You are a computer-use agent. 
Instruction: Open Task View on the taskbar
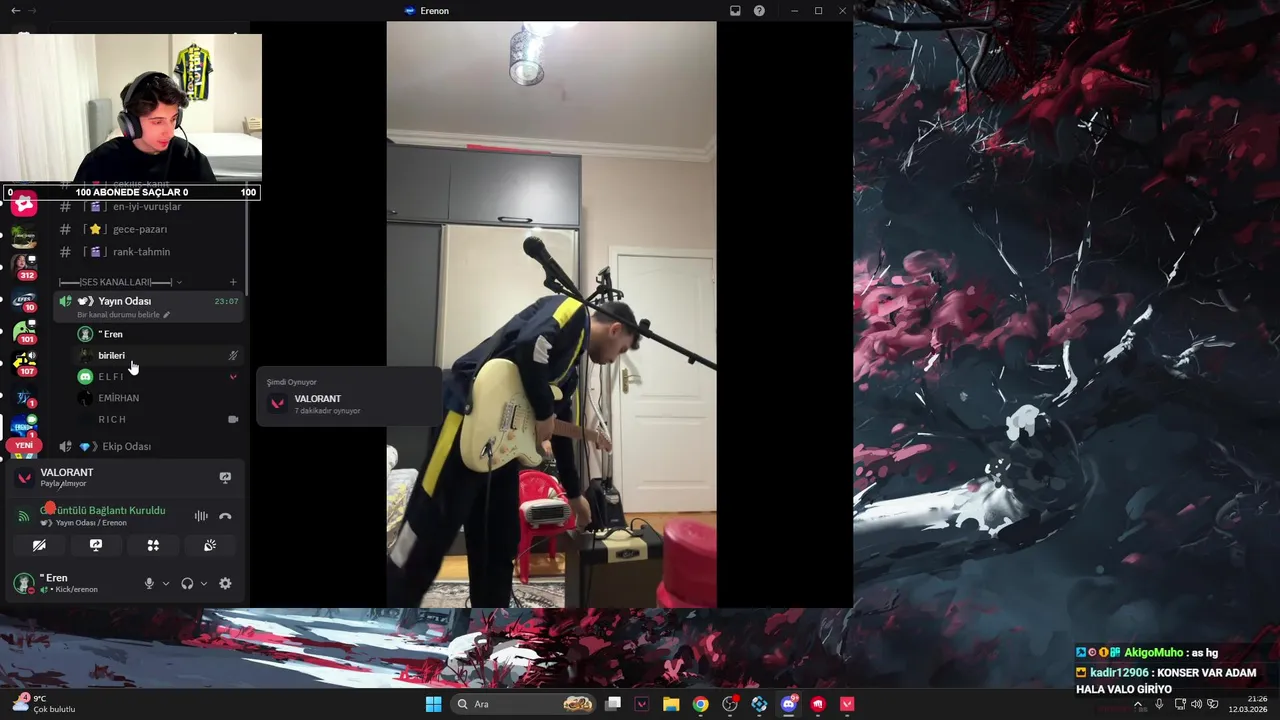click(x=613, y=704)
